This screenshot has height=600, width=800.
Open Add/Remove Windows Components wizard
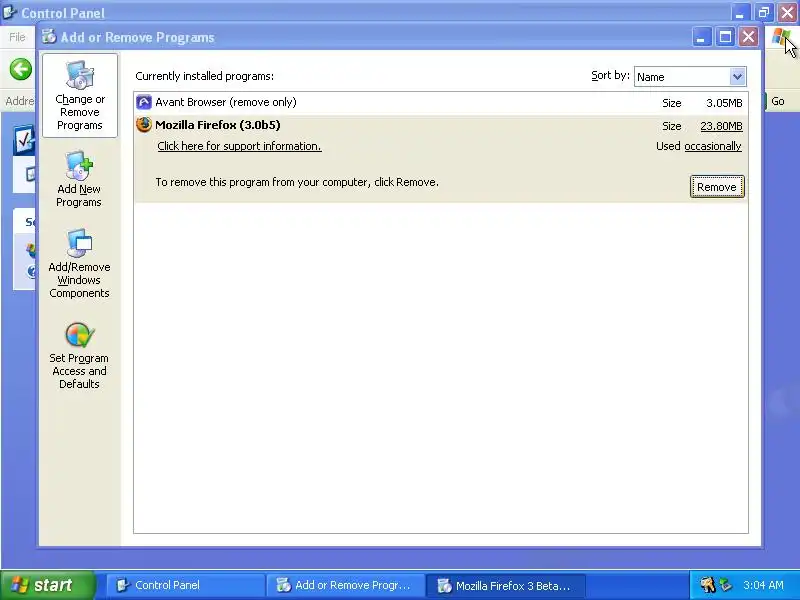79,263
